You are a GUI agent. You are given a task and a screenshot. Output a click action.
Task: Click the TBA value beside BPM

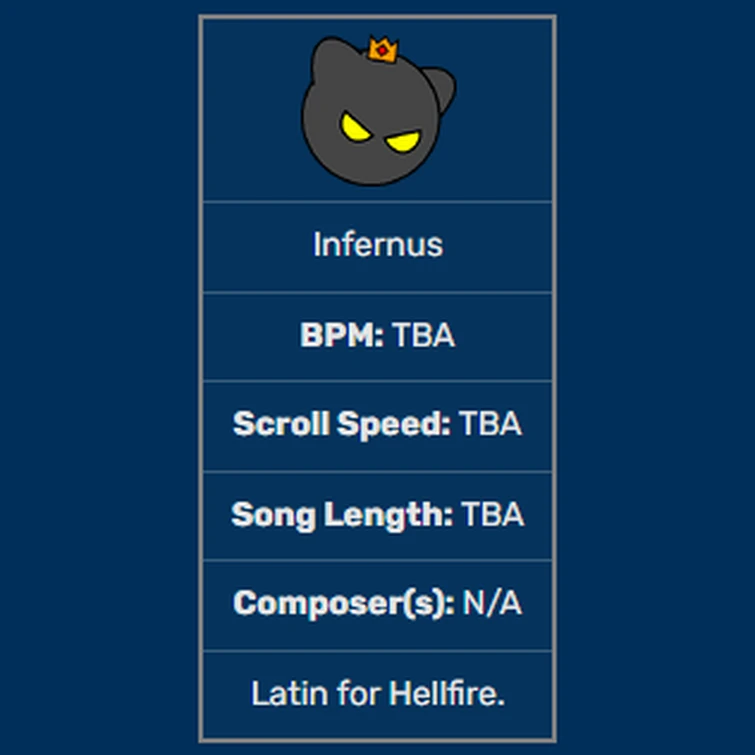pos(424,335)
